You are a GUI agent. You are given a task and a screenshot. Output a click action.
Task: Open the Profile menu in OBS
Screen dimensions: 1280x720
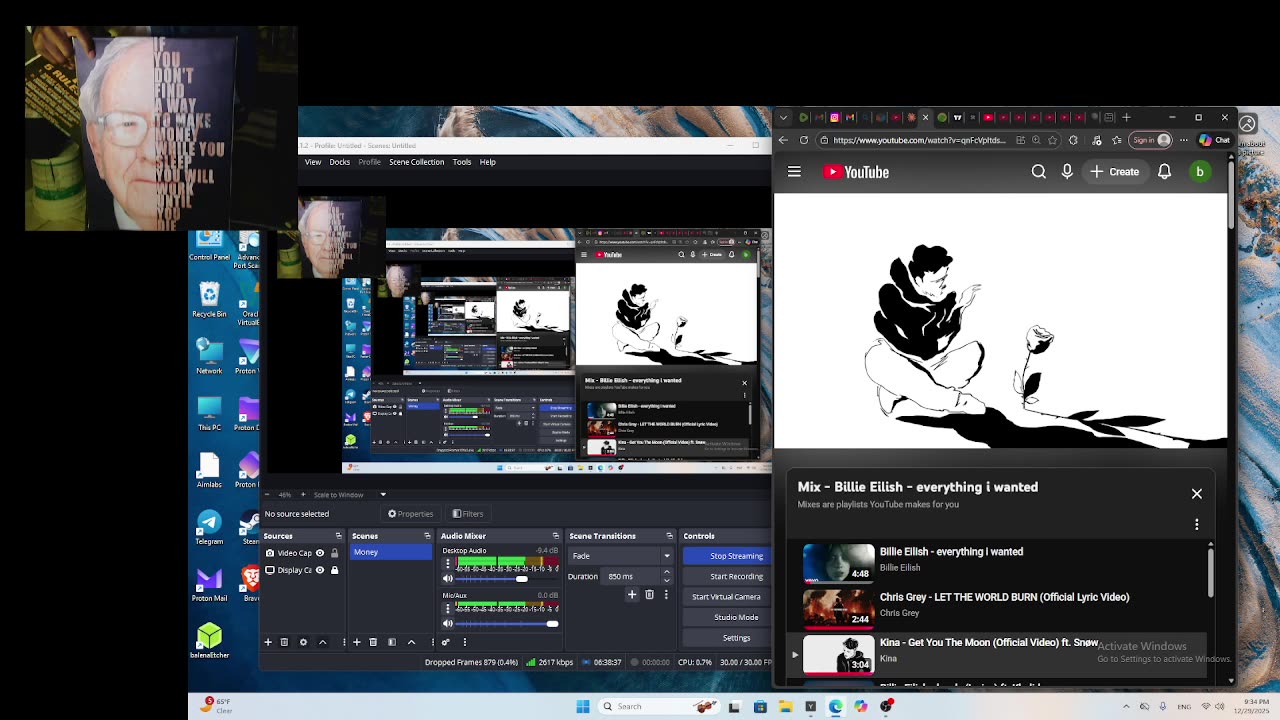tap(370, 162)
